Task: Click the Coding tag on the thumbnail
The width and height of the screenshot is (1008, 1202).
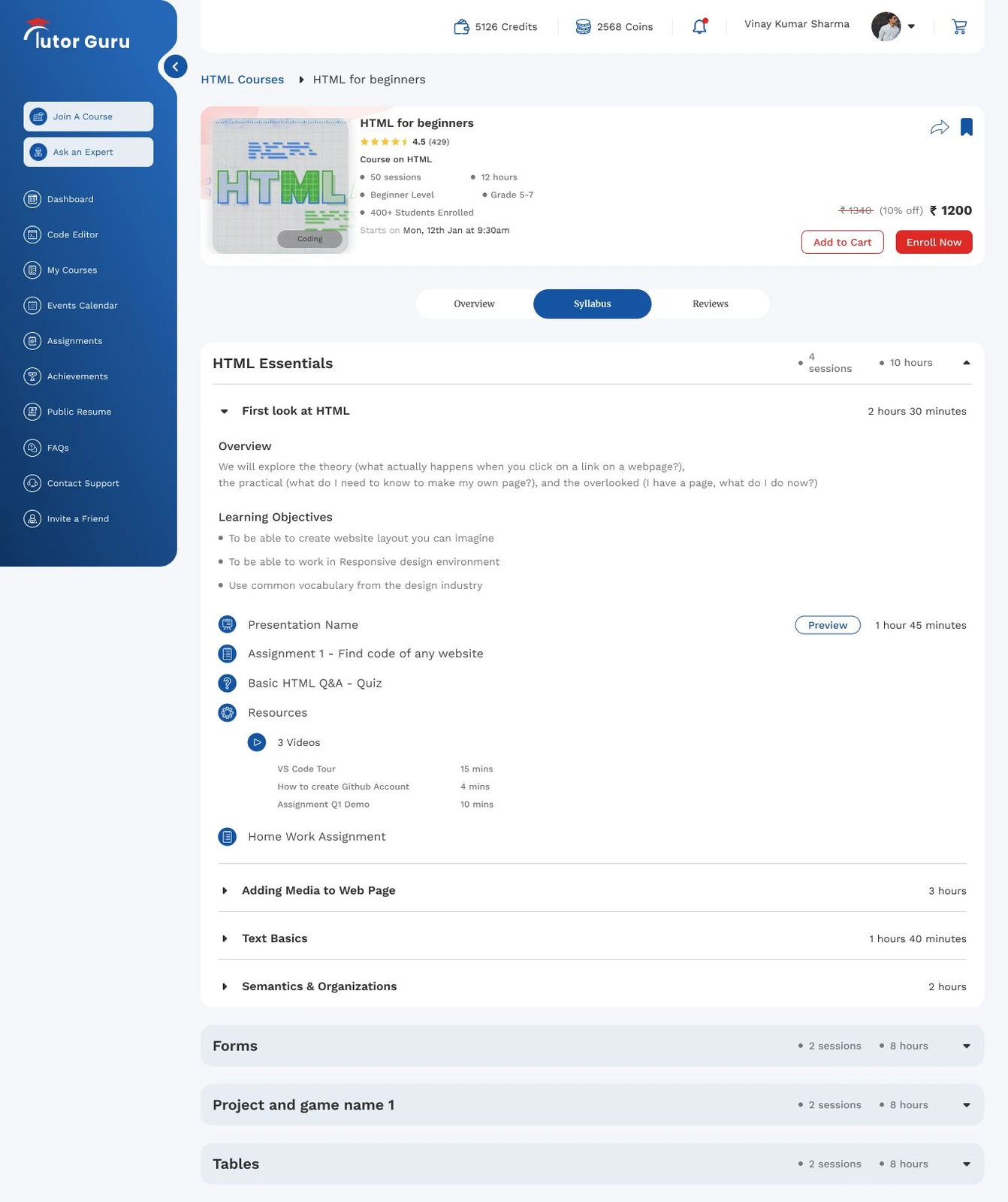Action: pos(309,239)
